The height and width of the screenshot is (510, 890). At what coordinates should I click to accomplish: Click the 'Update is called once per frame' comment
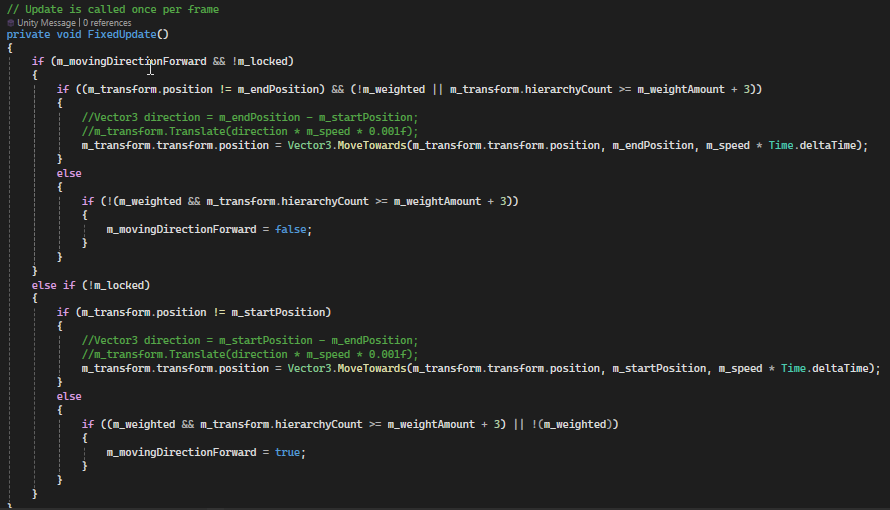[113, 9]
